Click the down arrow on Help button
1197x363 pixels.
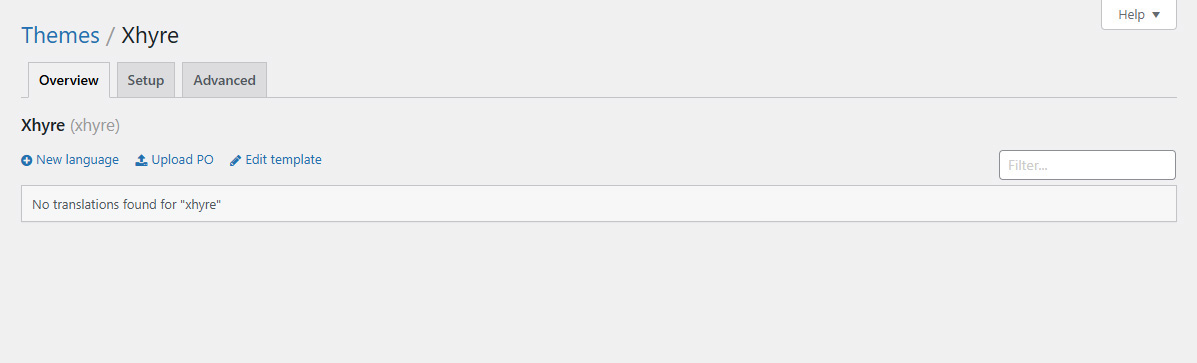pyautogui.click(x=1156, y=14)
